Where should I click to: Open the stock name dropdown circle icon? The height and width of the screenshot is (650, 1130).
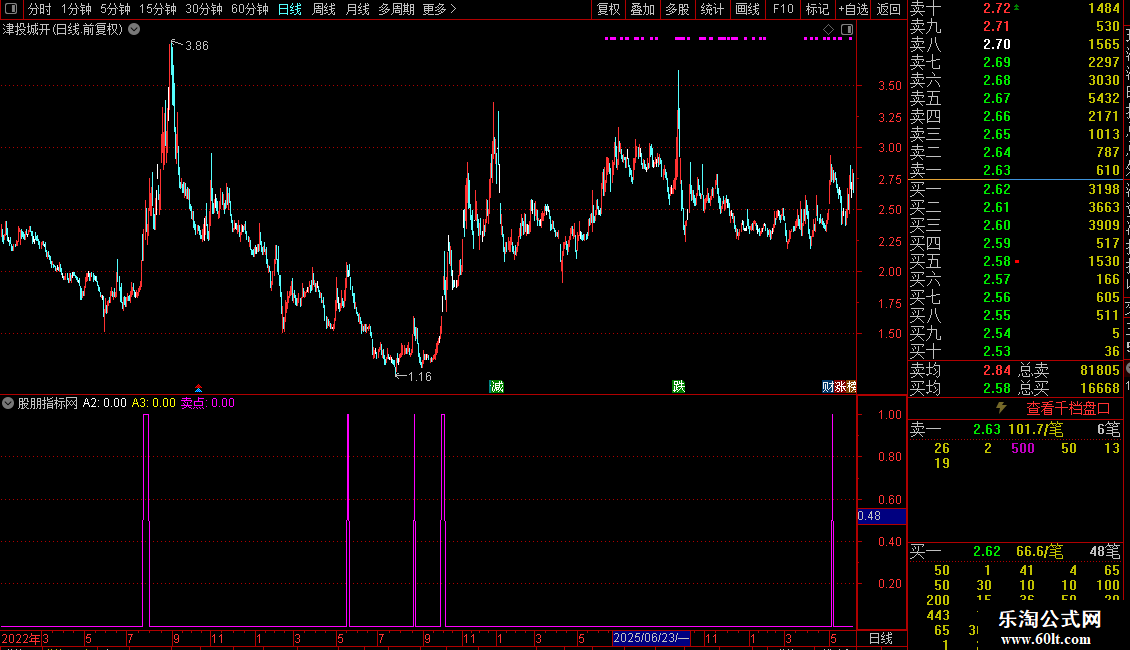[134, 30]
